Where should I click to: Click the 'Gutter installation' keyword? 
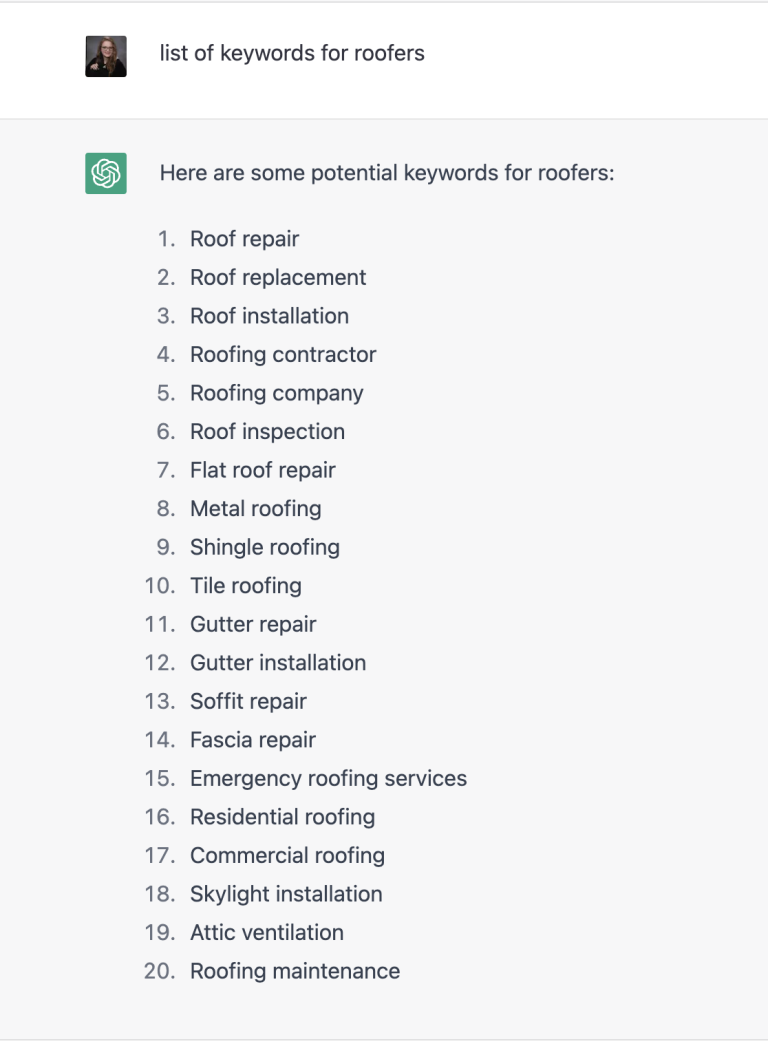click(x=278, y=663)
